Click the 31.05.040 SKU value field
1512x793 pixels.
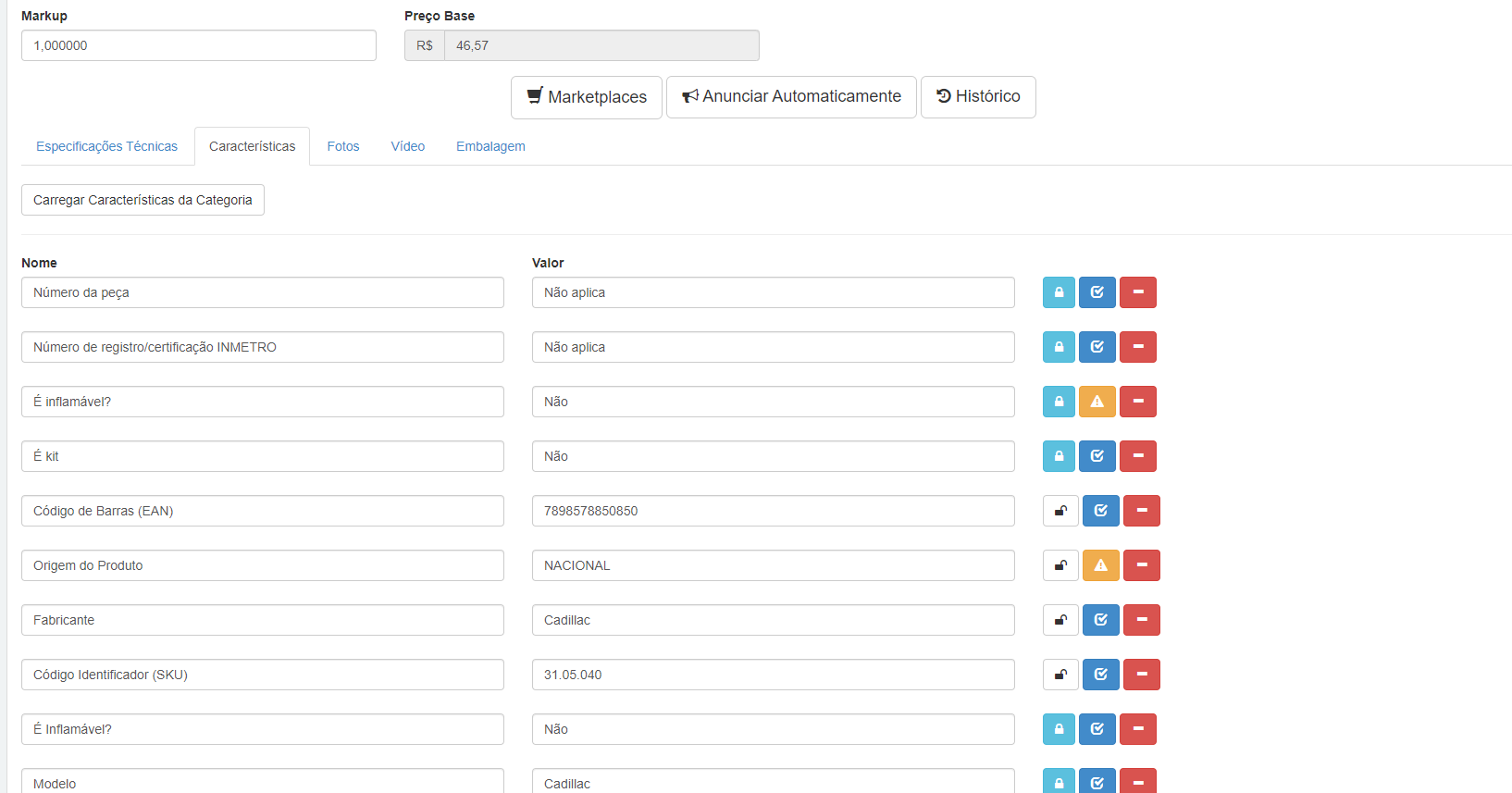(774, 675)
